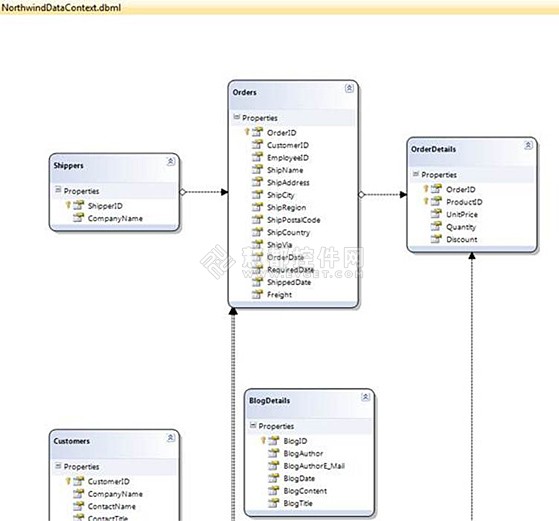Select the OrderDetails entity title
The width and height of the screenshot is (559, 521).
pyautogui.click(x=434, y=149)
